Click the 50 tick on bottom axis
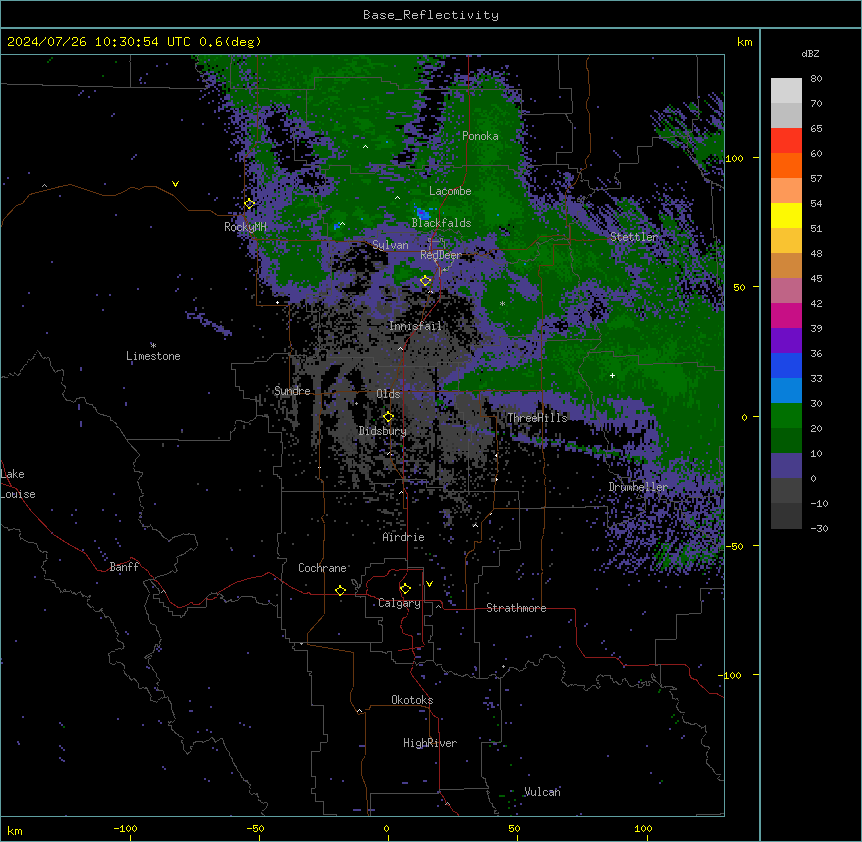Image resolution: width=862 pixels, height=842 pixels. [x=514, y=828]
